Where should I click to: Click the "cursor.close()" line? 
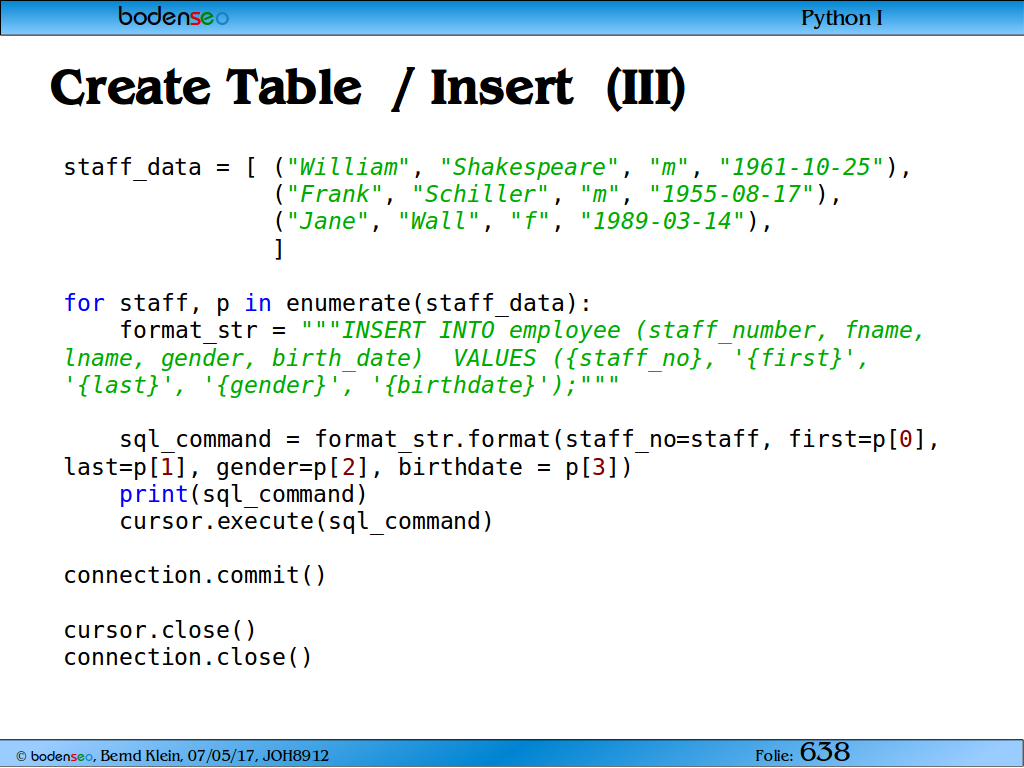point(160,631)
